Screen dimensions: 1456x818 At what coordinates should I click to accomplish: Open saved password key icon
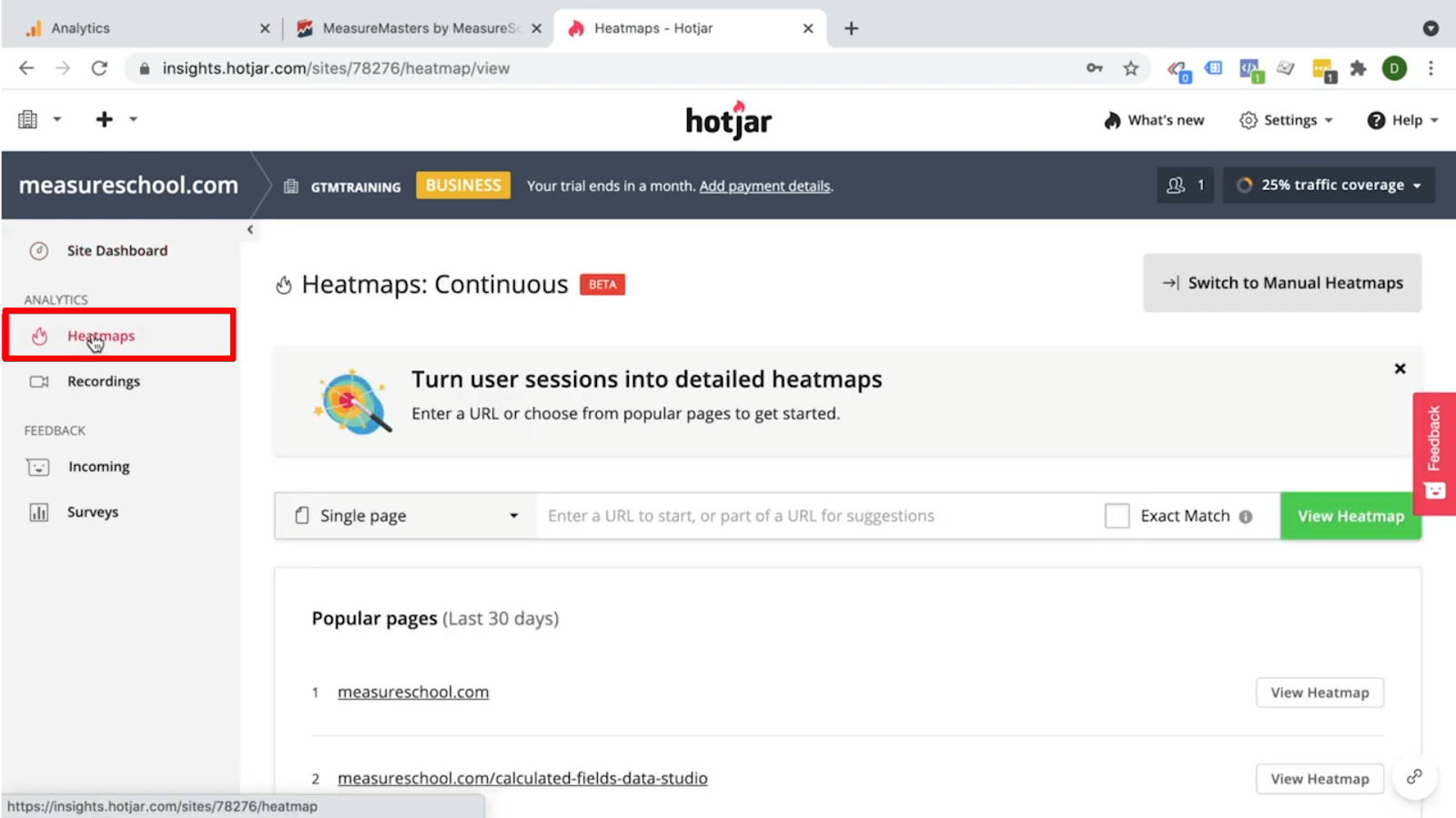pos(1095,68)
